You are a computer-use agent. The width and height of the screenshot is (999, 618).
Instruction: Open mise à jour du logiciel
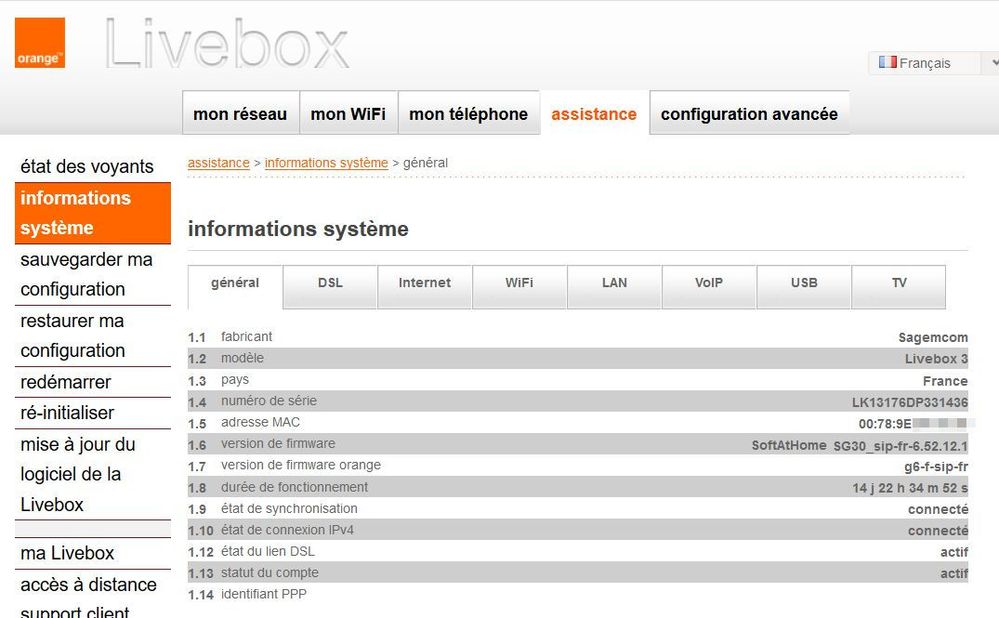point(93,474)
